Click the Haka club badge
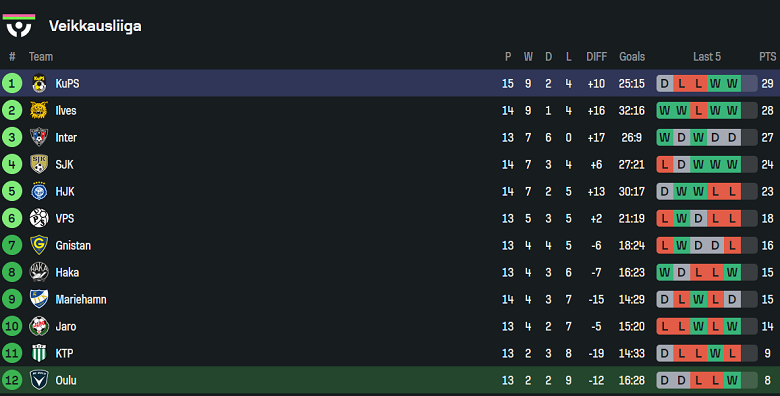This screenshot has width=780, height=396. (39, 272)
